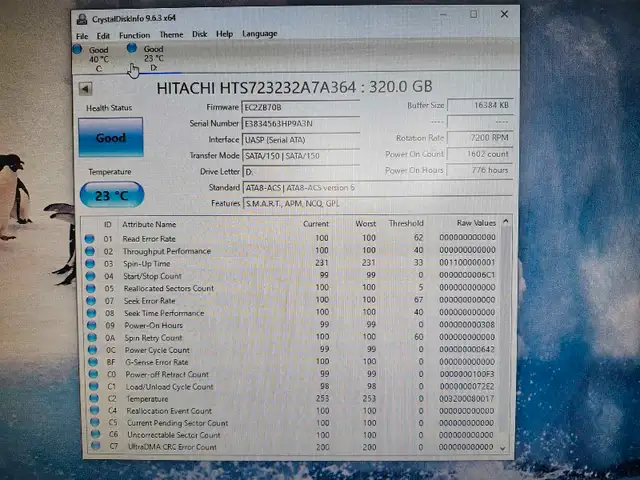
Task: Click the Threshold column header
Action: click(x=406, y=223)
